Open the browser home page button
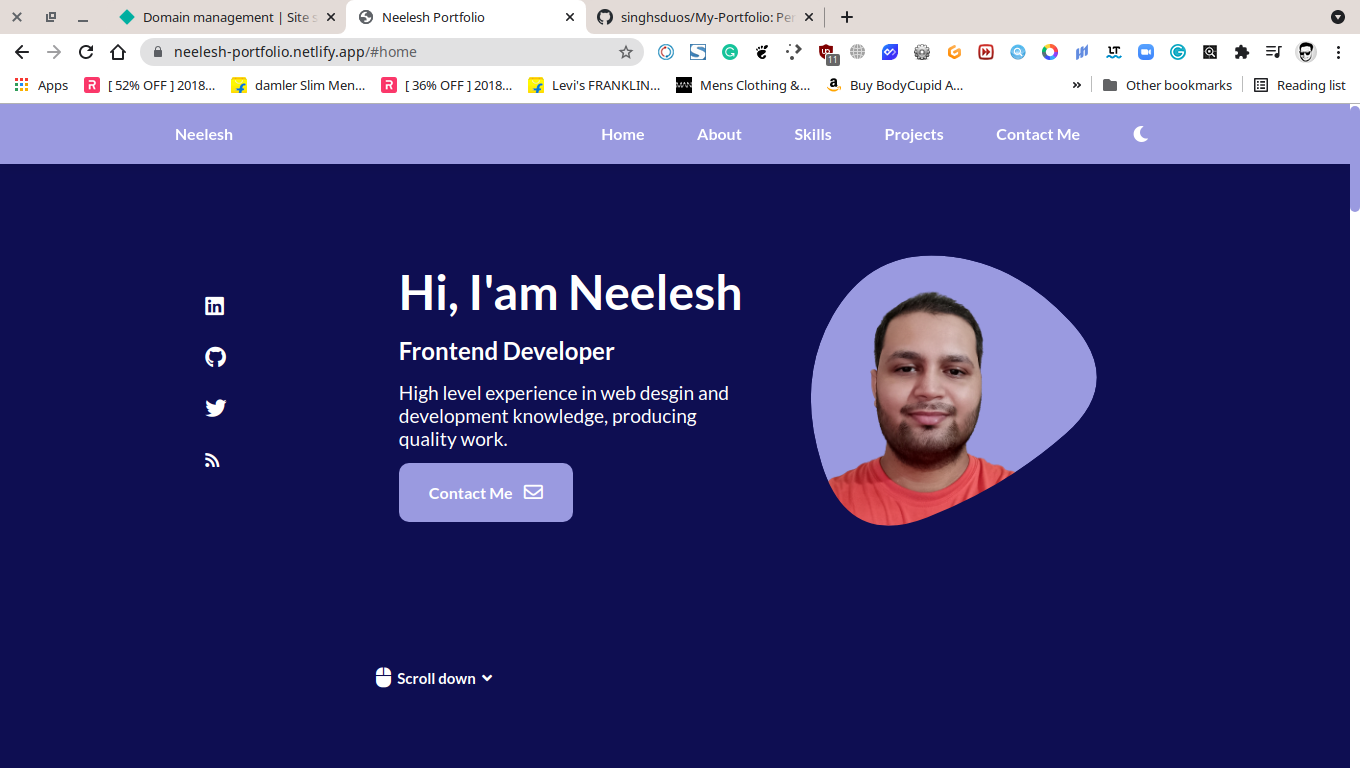The image size is (1360, 768). tap(118, 52)
